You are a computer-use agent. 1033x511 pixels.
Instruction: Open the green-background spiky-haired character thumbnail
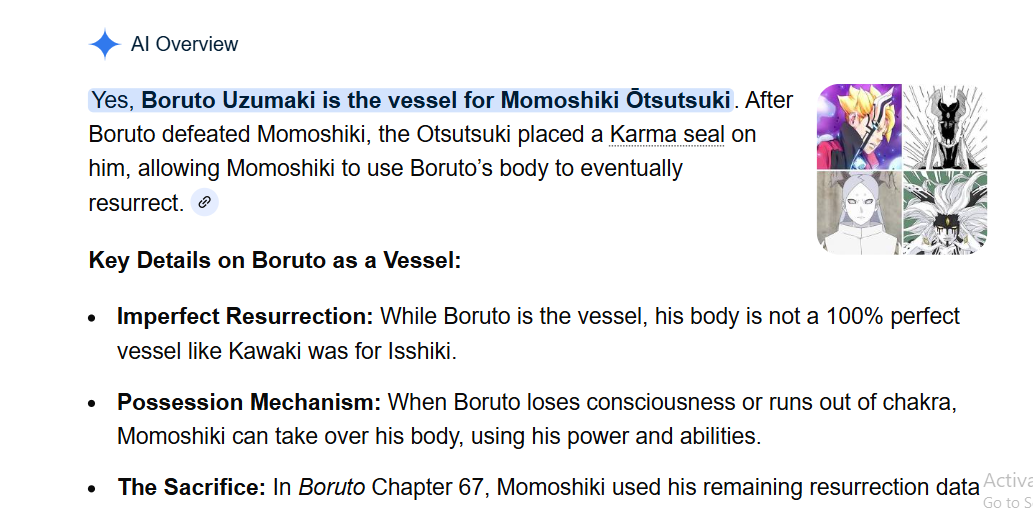945,212
